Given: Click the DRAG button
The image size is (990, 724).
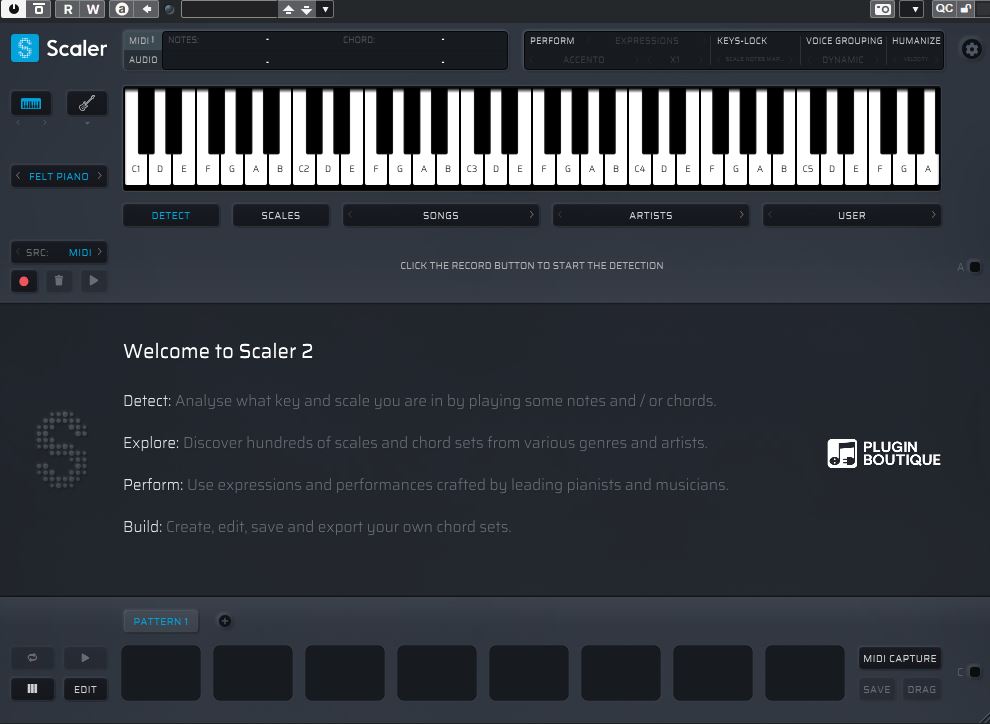Looking at the screenshot, I should click(921, 689).
